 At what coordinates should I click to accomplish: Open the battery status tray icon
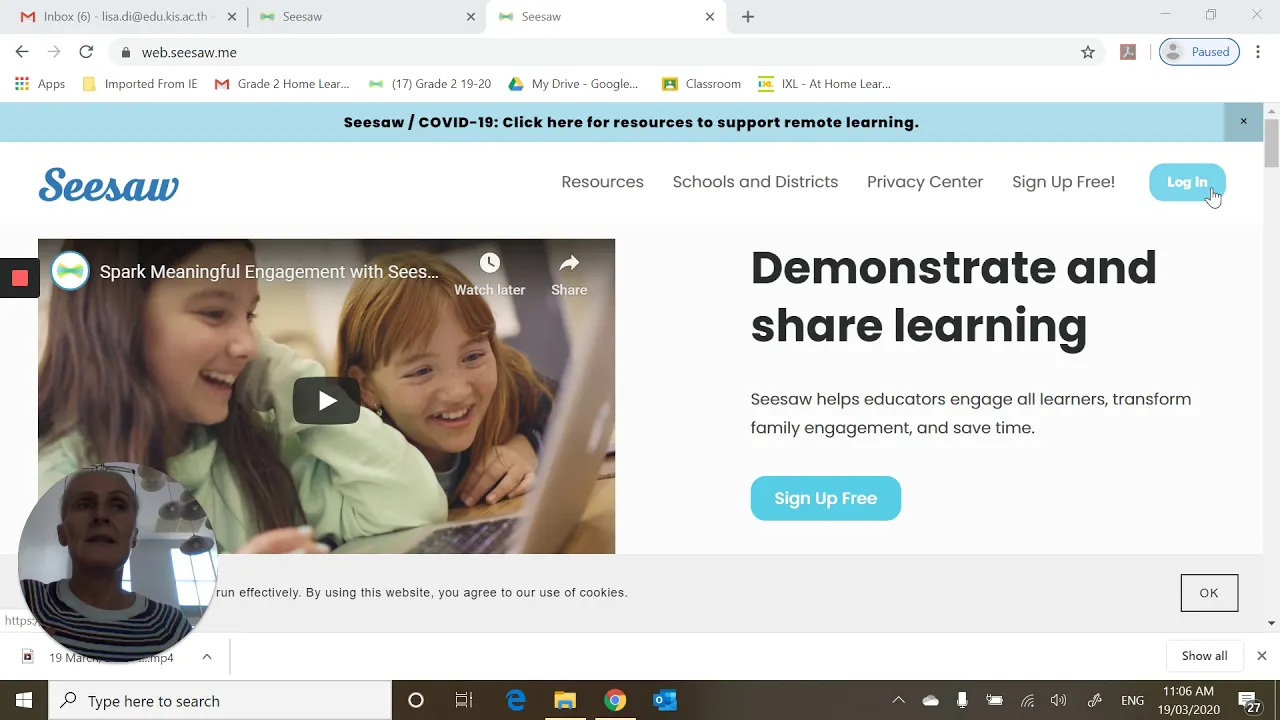(994, 701)
